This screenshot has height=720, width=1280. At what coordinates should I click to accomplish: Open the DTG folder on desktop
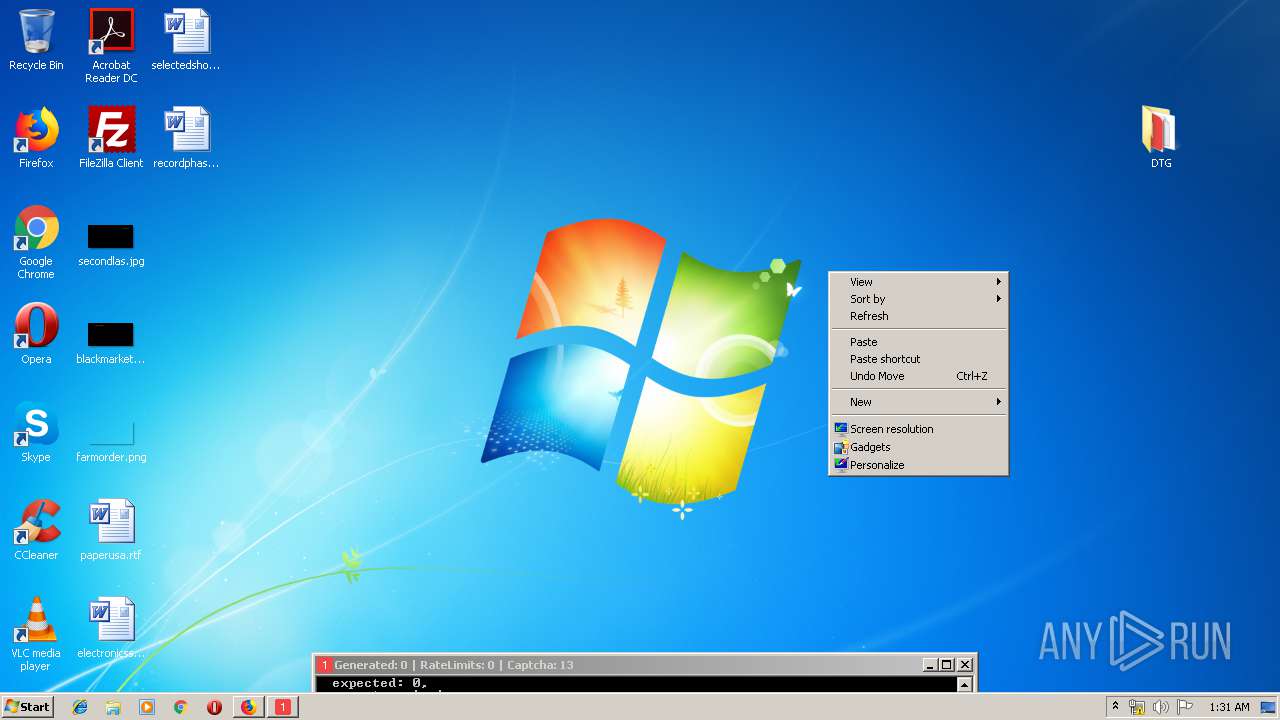(x=1160, y=138)
